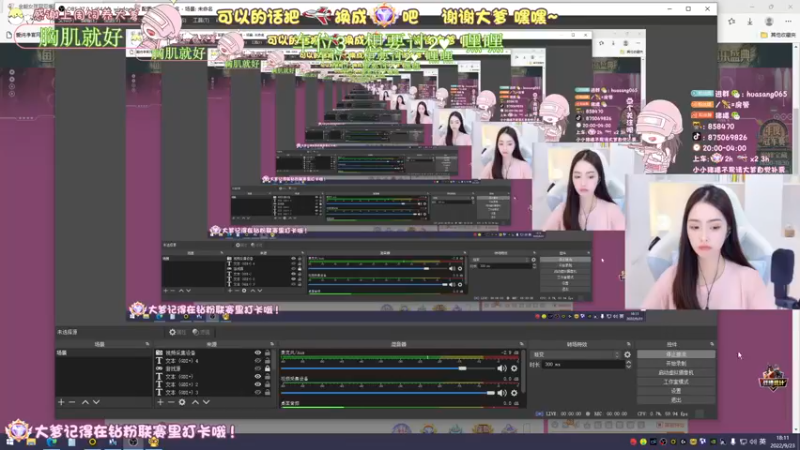Hide the 视频采集设备 source via eye icon
Screen dimensions: 800x450
(258, 353)
